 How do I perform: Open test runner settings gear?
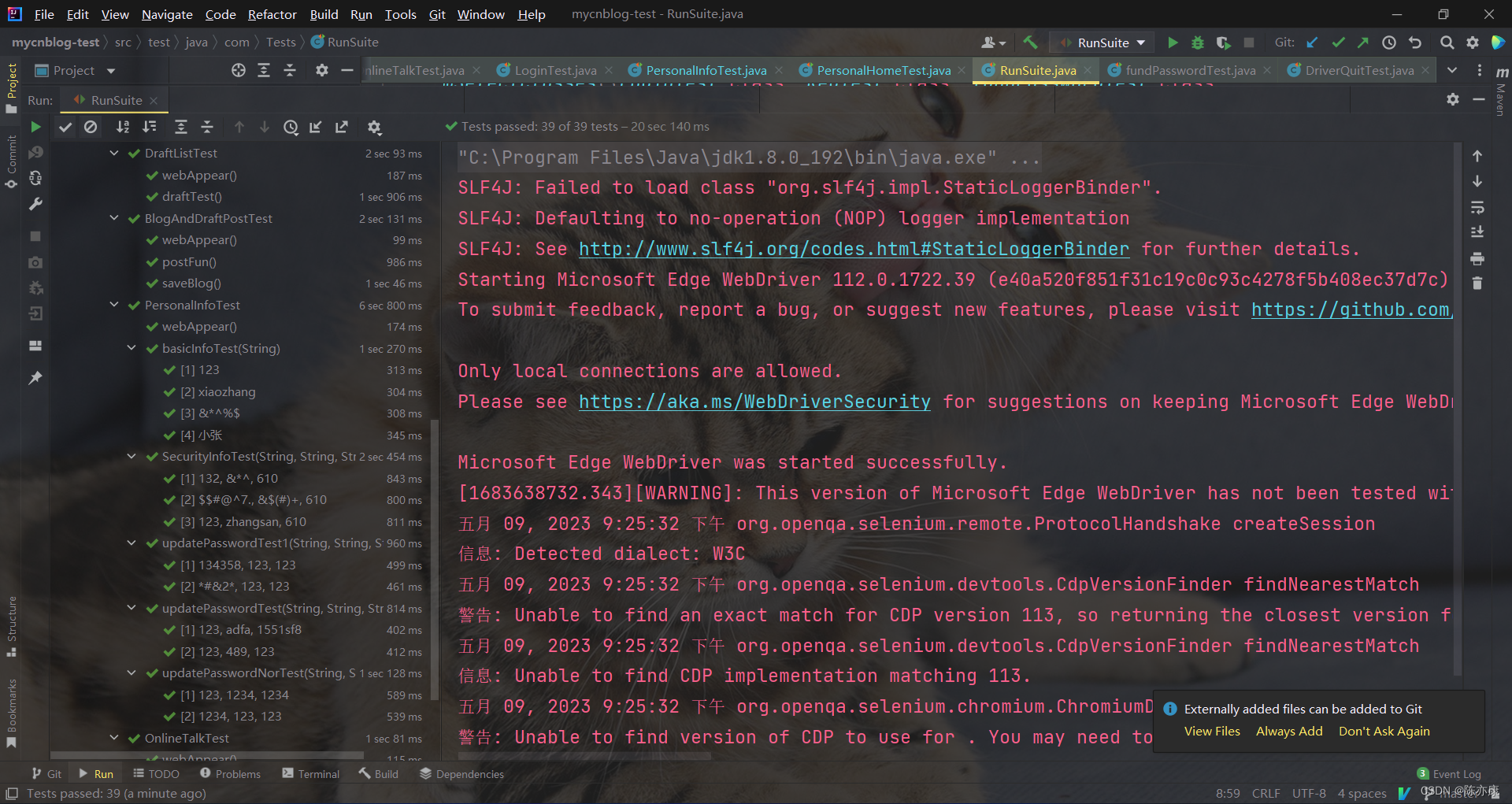pos(375,127)
